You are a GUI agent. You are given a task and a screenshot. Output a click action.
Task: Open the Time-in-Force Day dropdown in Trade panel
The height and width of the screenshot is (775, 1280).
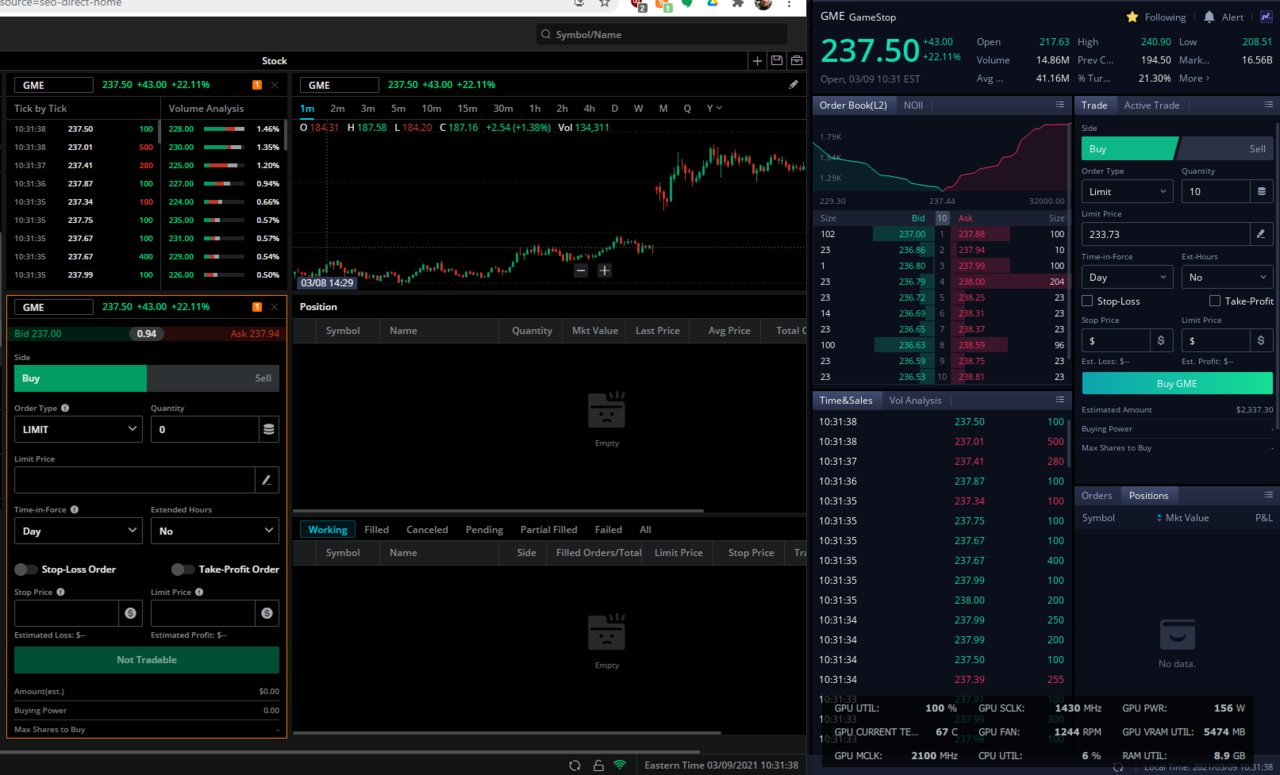click(1127, 277)
